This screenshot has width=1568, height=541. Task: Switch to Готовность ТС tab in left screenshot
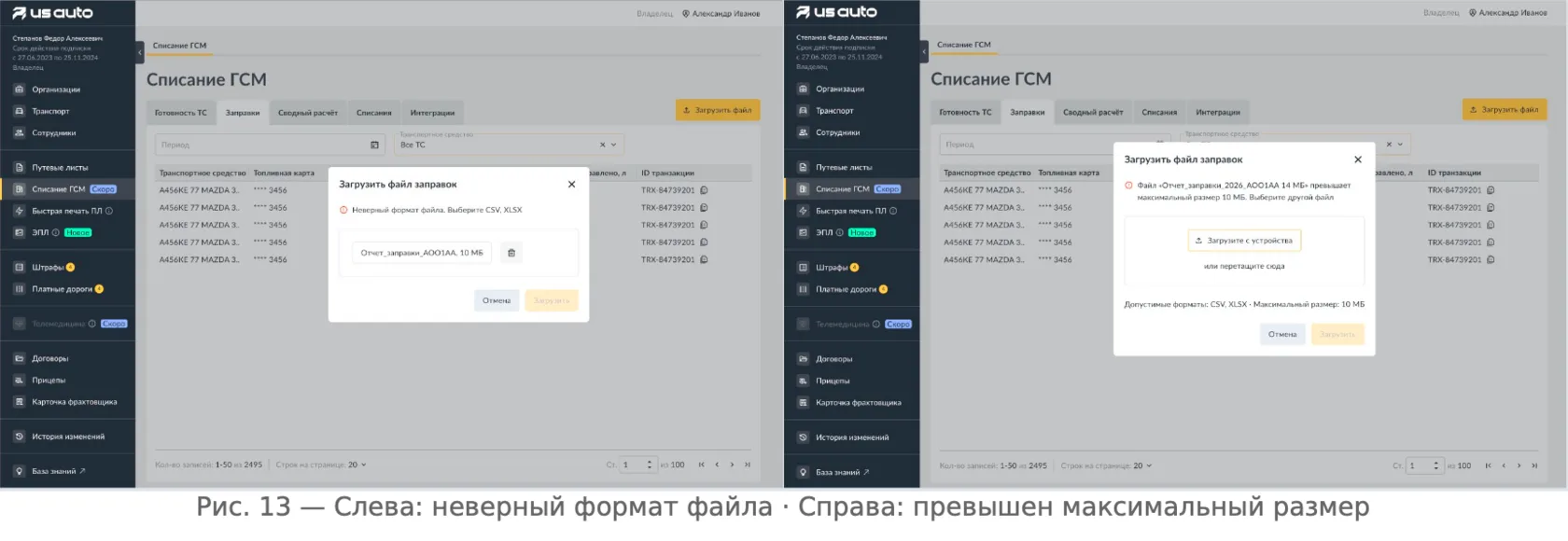[181, 113]
